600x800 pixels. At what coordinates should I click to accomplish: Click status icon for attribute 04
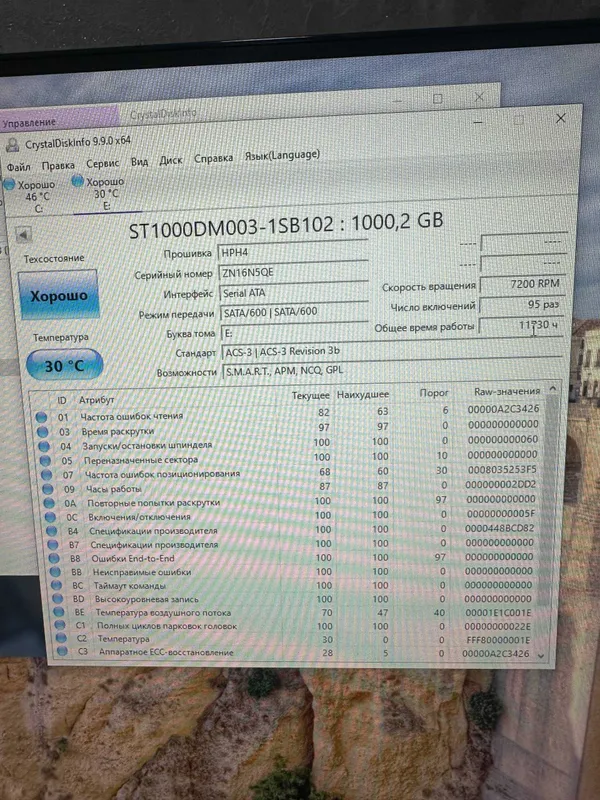point(44,446)
